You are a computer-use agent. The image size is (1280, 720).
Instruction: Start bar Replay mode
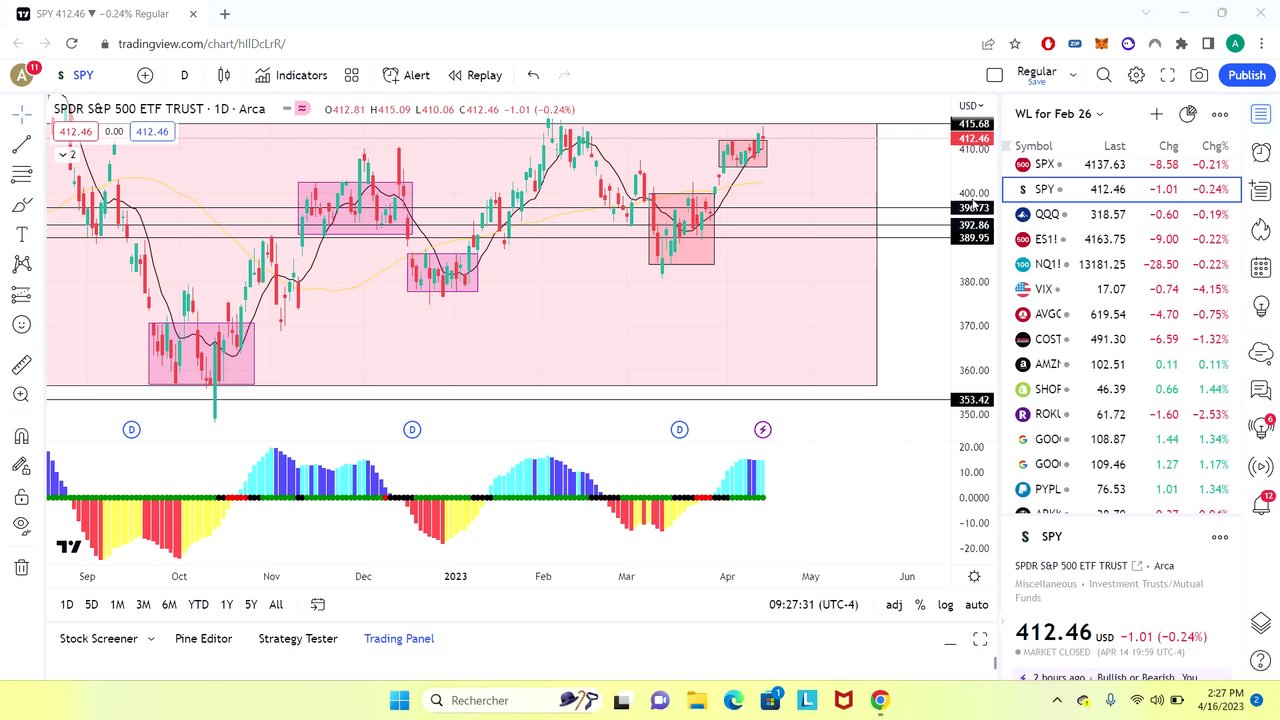coord(475,75)
